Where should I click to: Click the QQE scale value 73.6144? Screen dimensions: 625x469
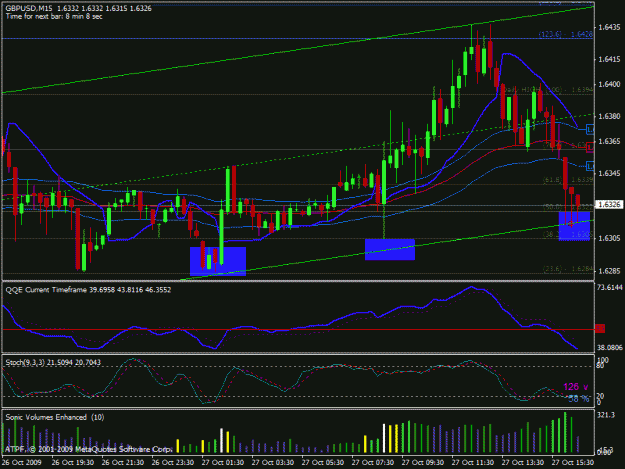coord(610,287)
